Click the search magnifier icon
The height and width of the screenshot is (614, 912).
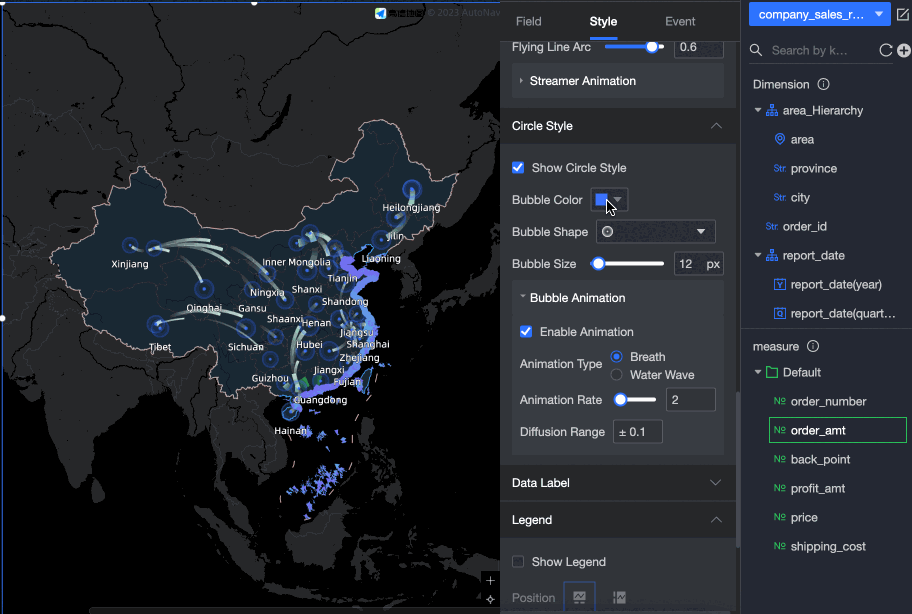(x=756, y=50)
